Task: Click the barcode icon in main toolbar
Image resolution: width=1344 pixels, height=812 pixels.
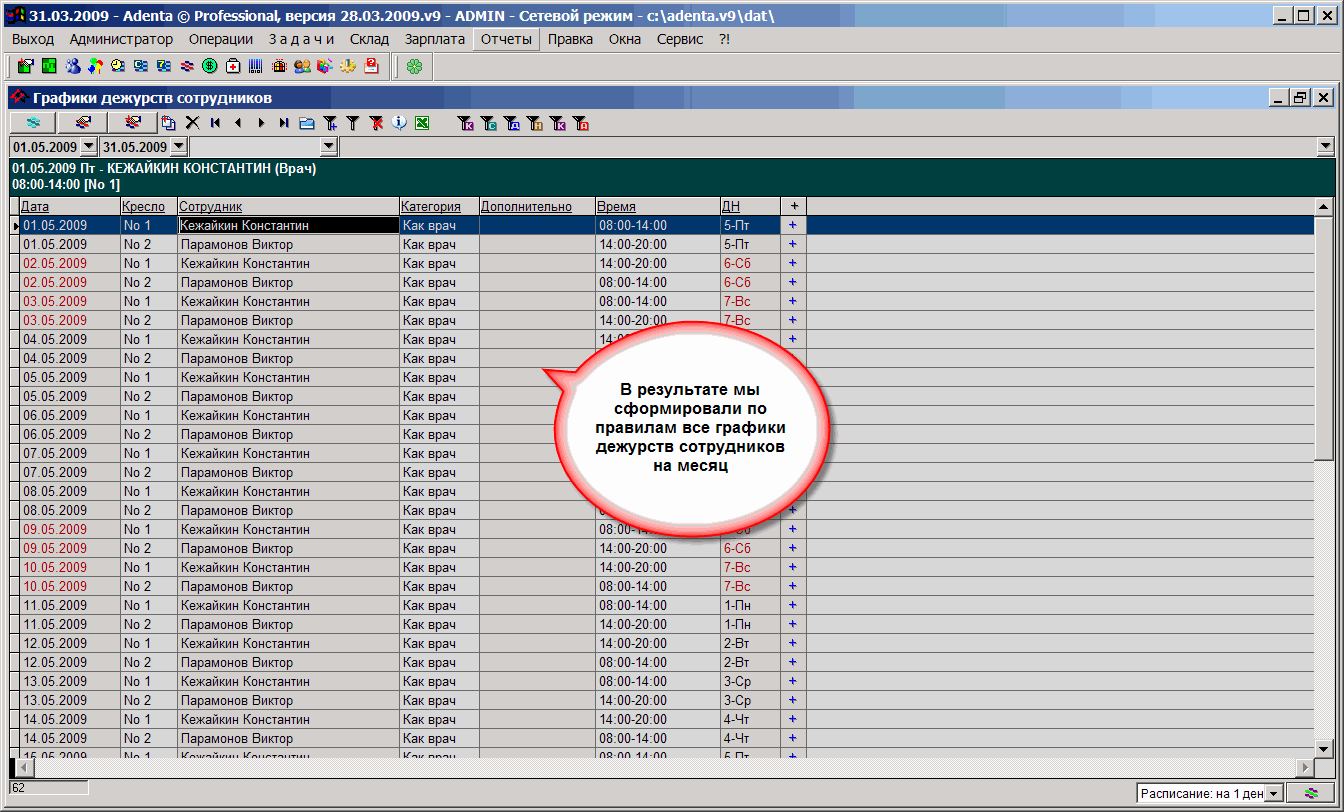Action: pyautogui.click(x=256, y=66)
